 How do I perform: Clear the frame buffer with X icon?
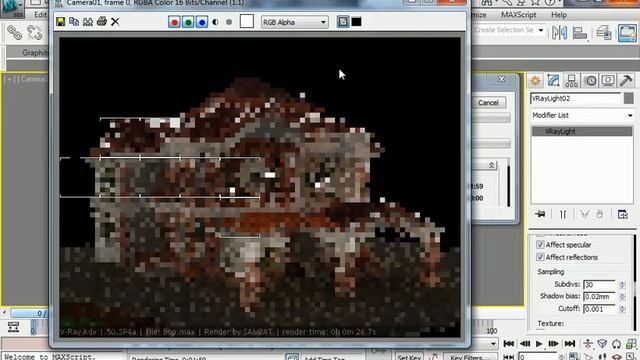click(x=115, y=22)
